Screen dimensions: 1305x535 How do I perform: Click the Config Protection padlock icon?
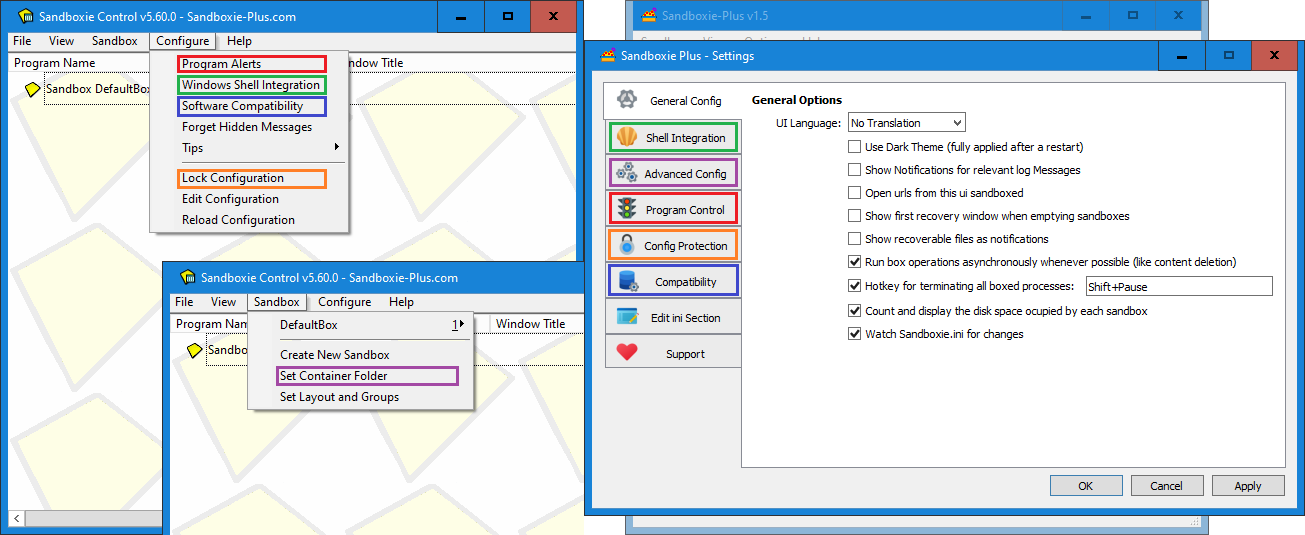coord(627,245)
